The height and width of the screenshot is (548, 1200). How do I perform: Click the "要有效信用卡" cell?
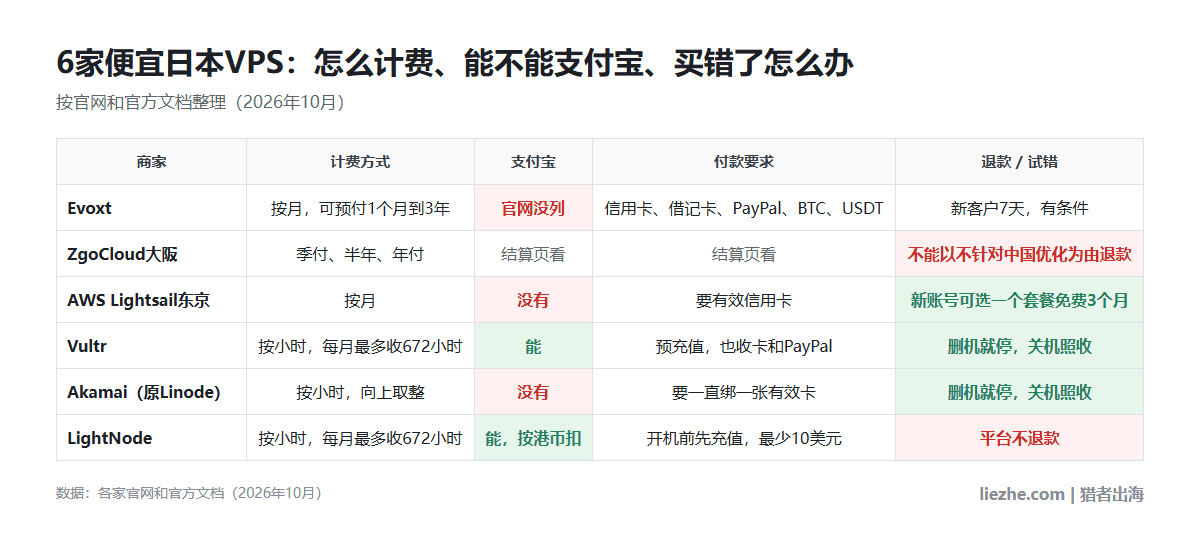point(744,300)
